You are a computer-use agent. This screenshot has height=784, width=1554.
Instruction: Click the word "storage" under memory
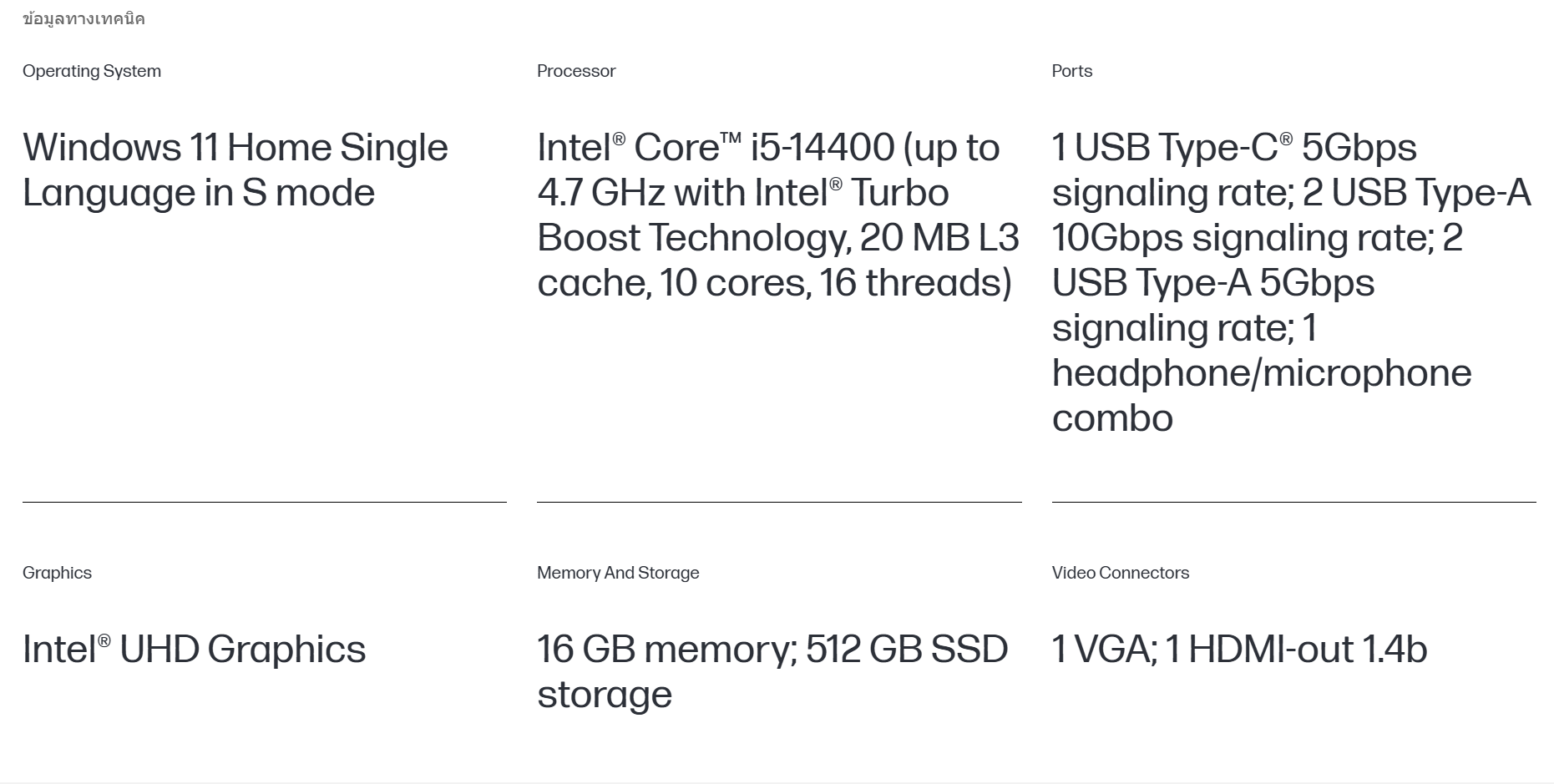(x=605, y=695)
